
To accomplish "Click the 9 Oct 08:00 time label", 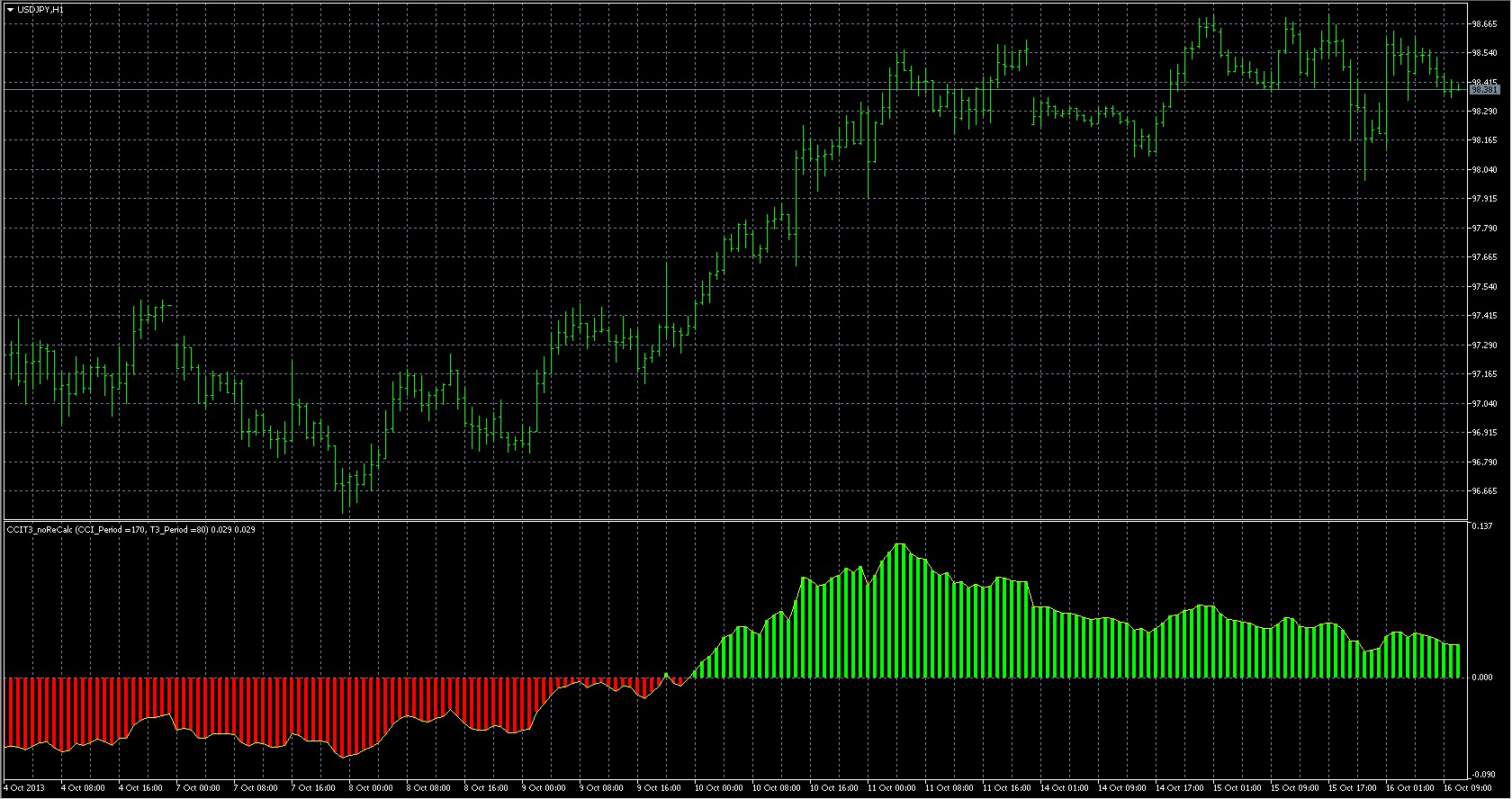I will point(600,788).
